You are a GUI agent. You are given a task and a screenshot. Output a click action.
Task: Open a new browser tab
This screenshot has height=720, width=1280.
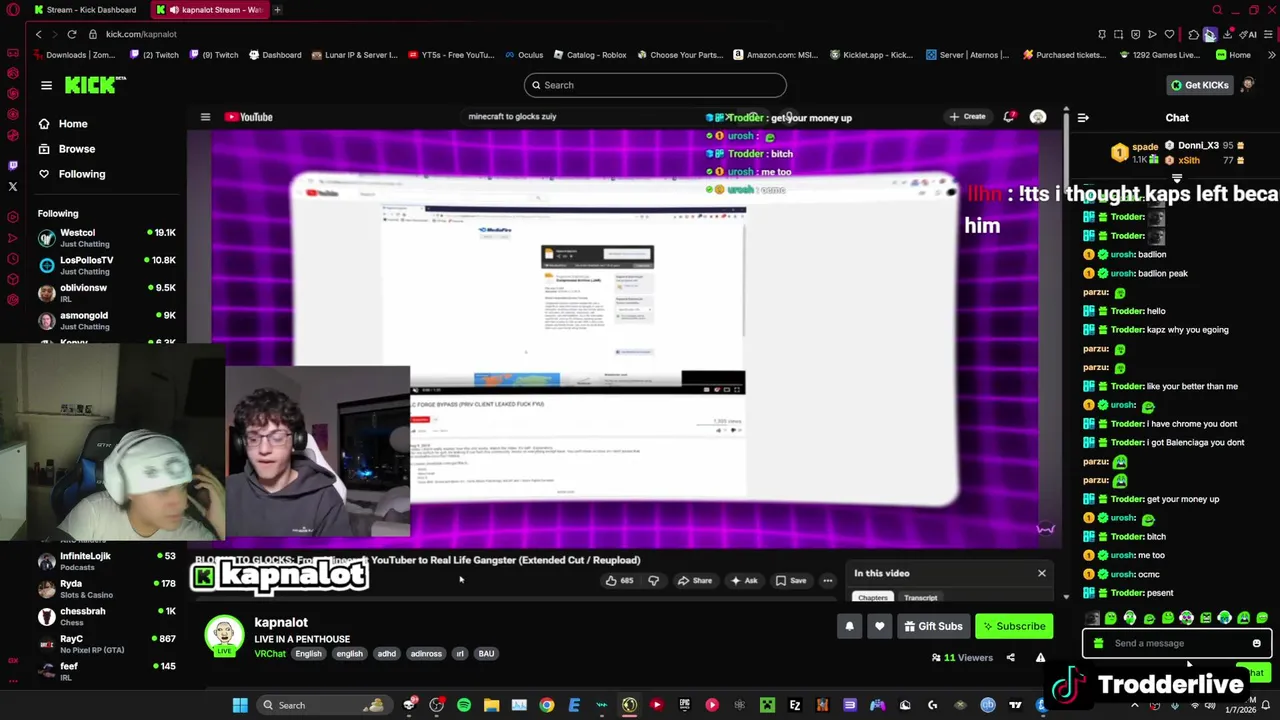coord(278,10)
